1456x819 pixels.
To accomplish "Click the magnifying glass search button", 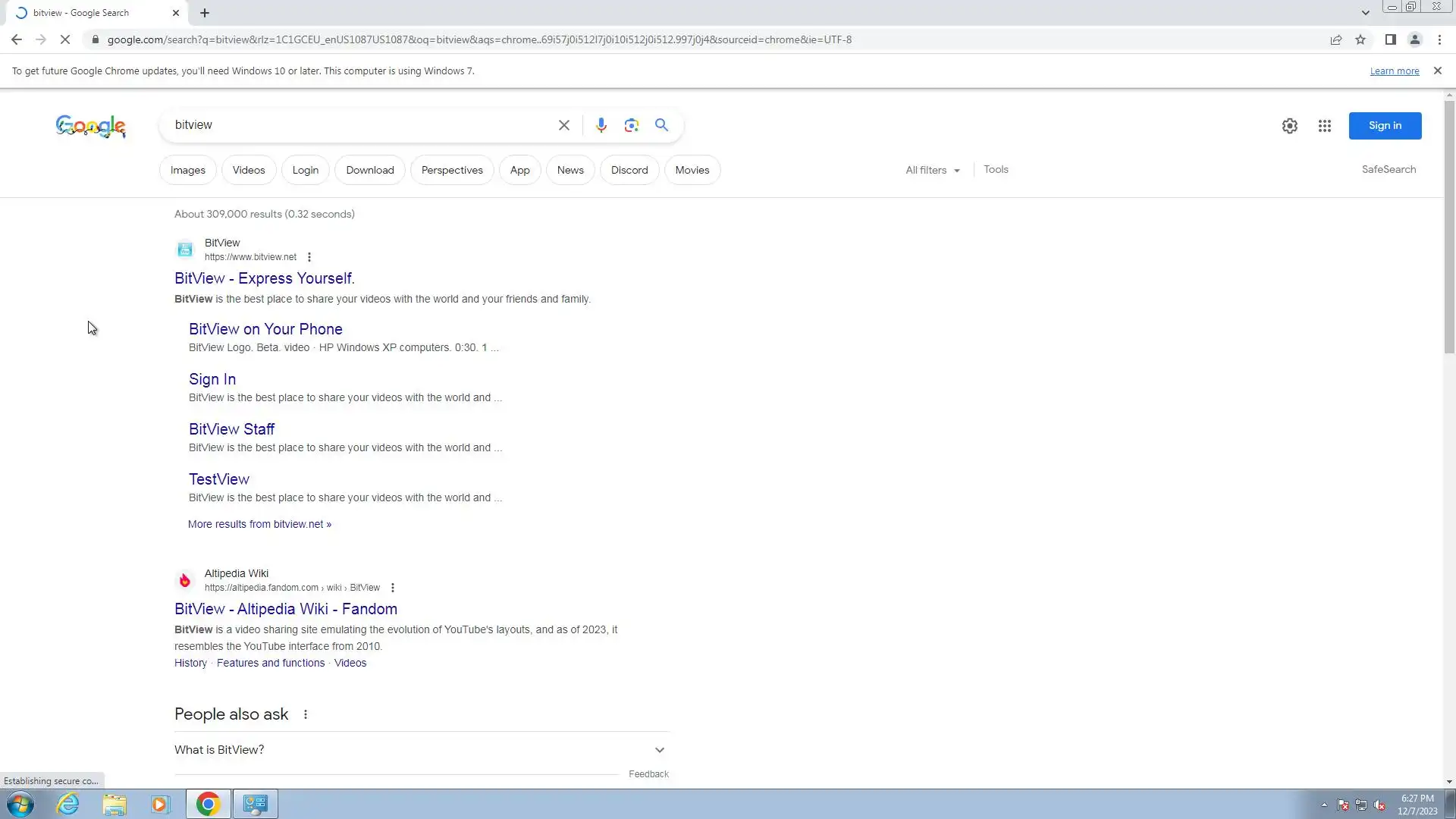I will pyautogui.click(x=661, y=125).
